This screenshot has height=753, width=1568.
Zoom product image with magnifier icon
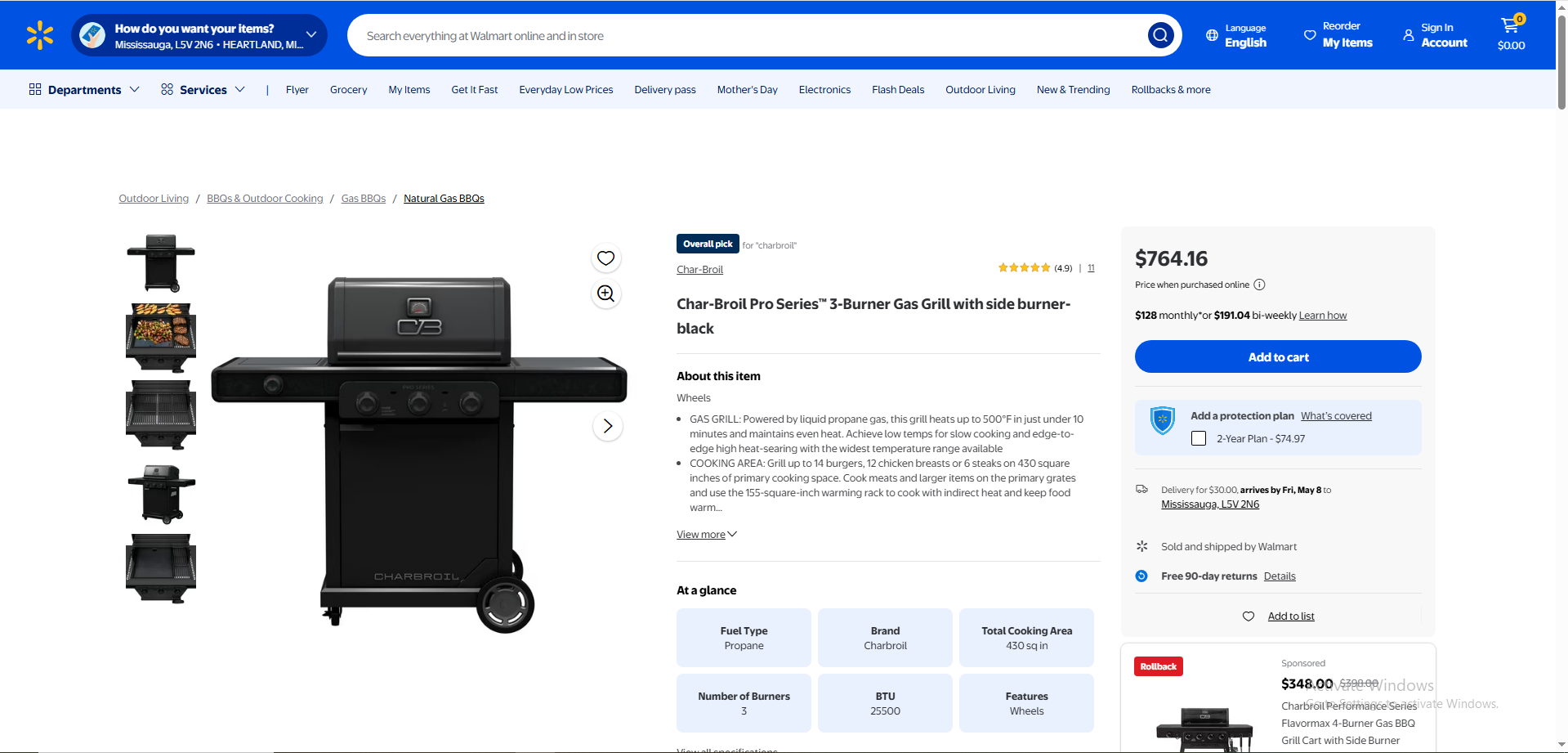605,294
